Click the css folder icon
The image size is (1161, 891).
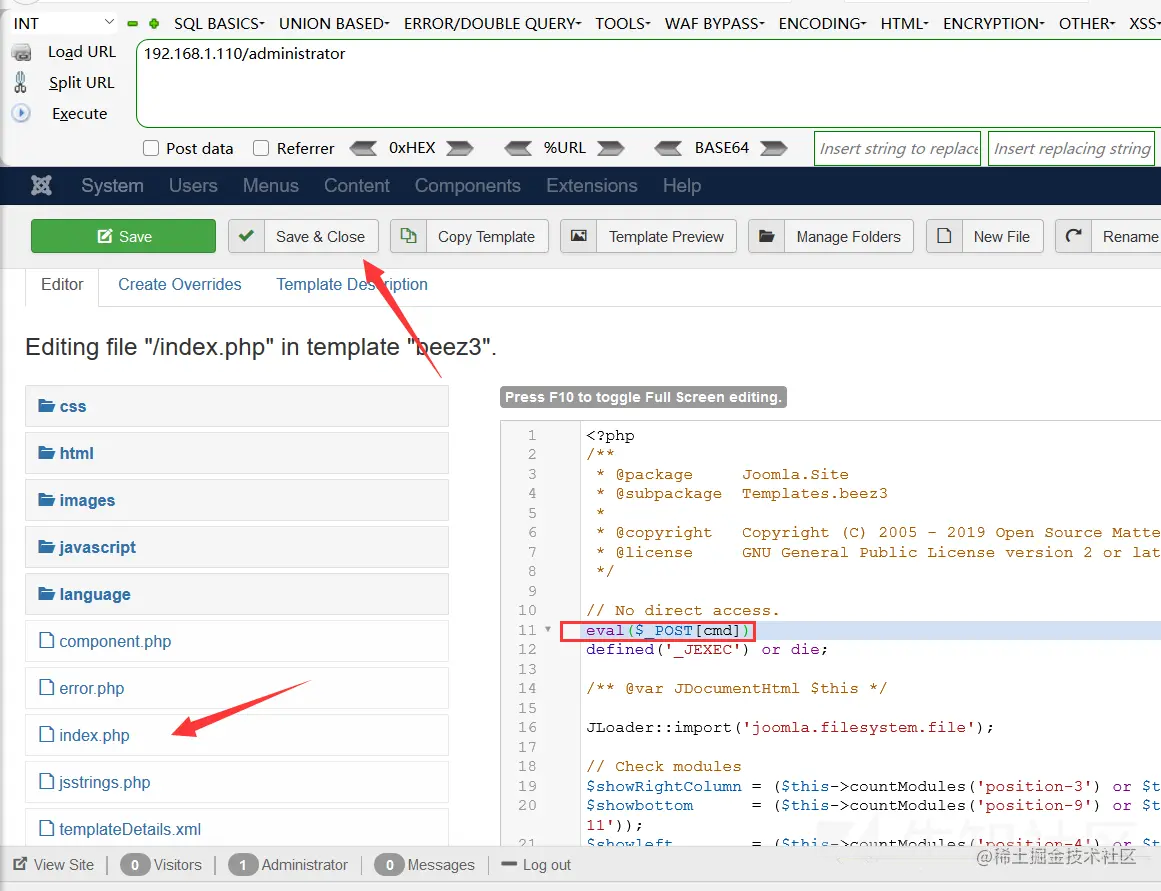pyautogui.click(x=47, y=406)
